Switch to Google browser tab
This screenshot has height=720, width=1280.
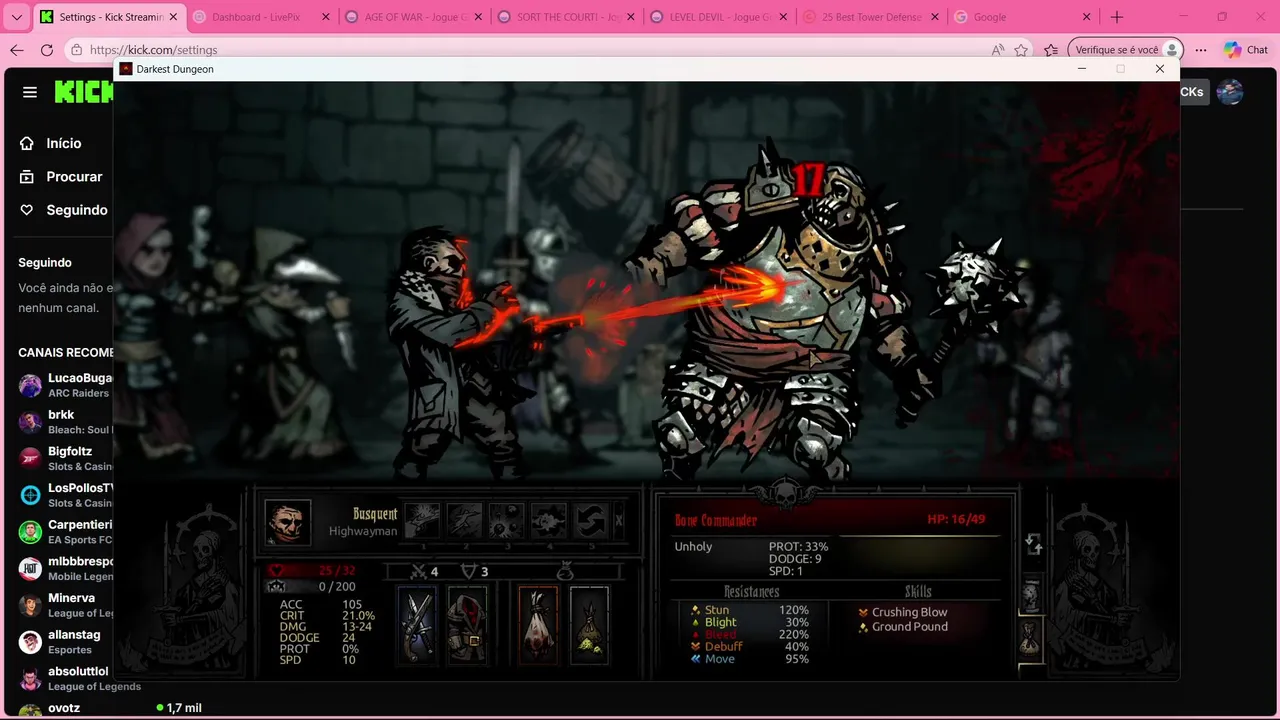1023,17
